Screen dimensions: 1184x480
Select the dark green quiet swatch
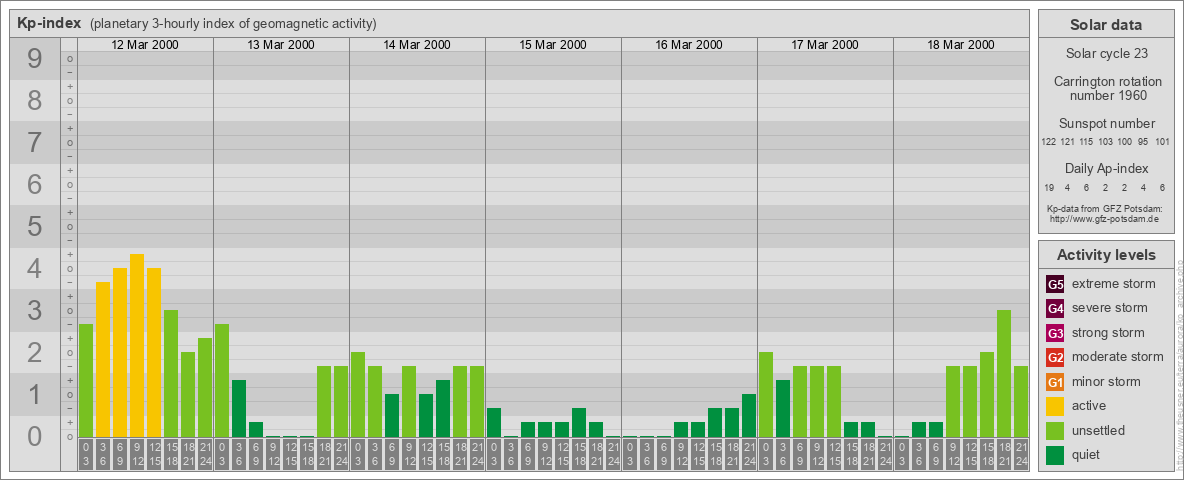click(1055, 454)
